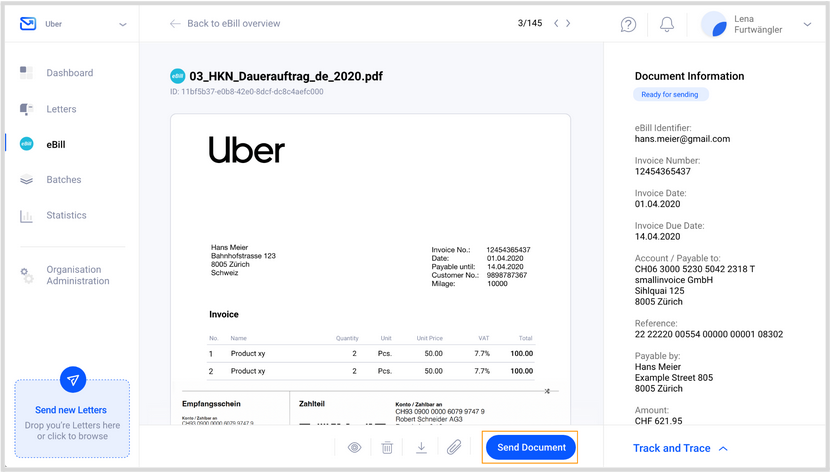Screen dimensions: 832x475
Task: Click eBill identifier hans.meier@gmail.com
Action: 682,140
